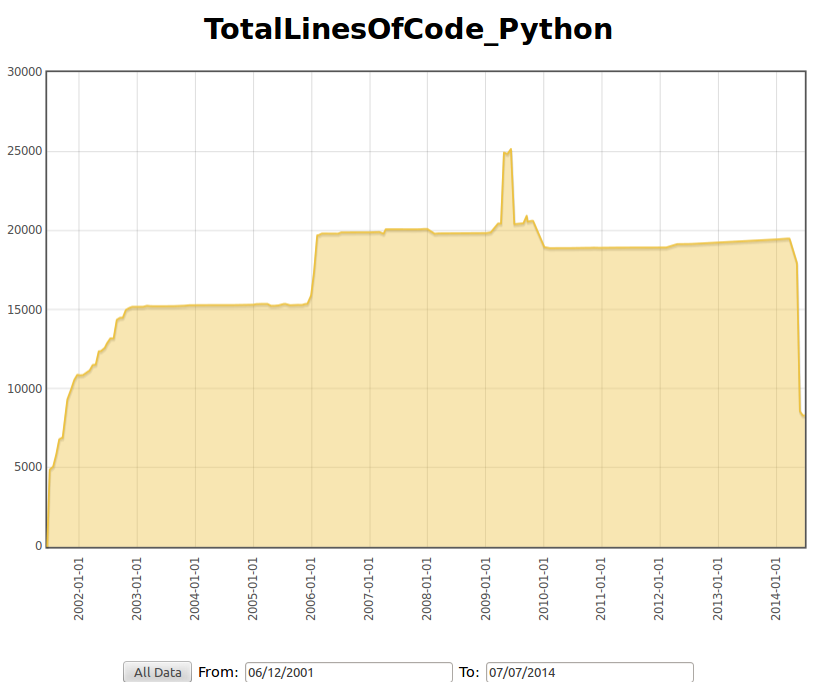820x682 pixels.
Task: Click the shaded area of the chart
Action: (400, 400)
